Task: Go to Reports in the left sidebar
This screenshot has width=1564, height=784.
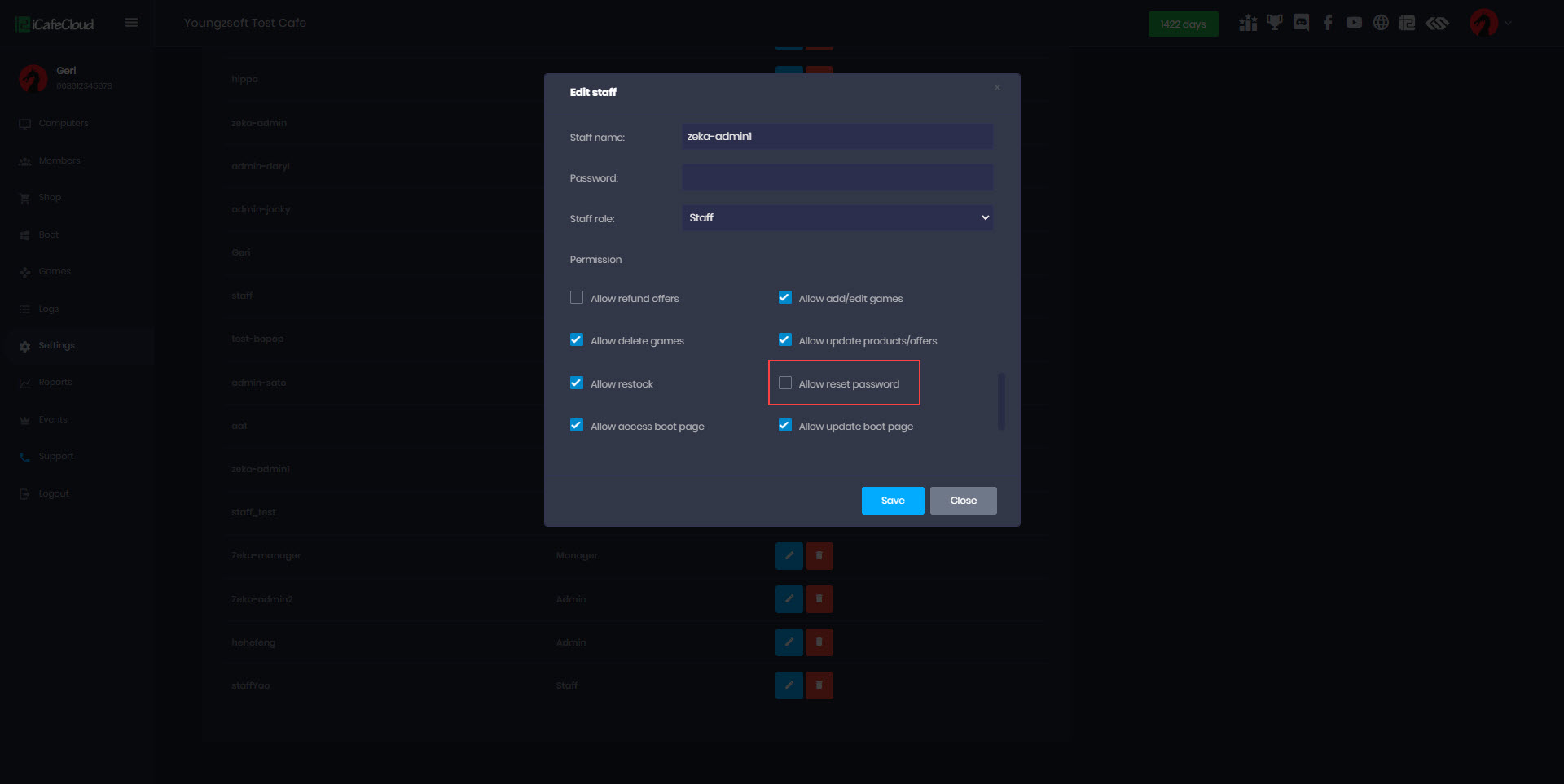Action: pos(55,383)
